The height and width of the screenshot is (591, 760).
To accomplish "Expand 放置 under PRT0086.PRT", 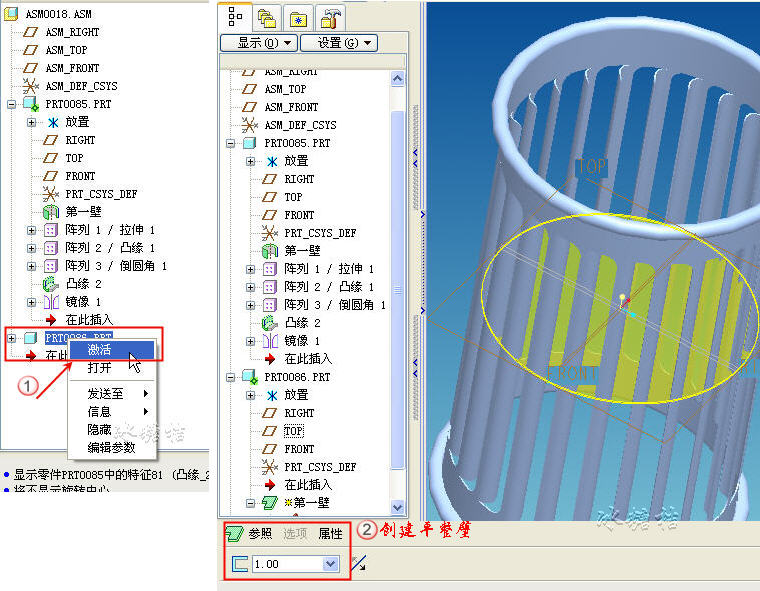I will pos(251,396).
